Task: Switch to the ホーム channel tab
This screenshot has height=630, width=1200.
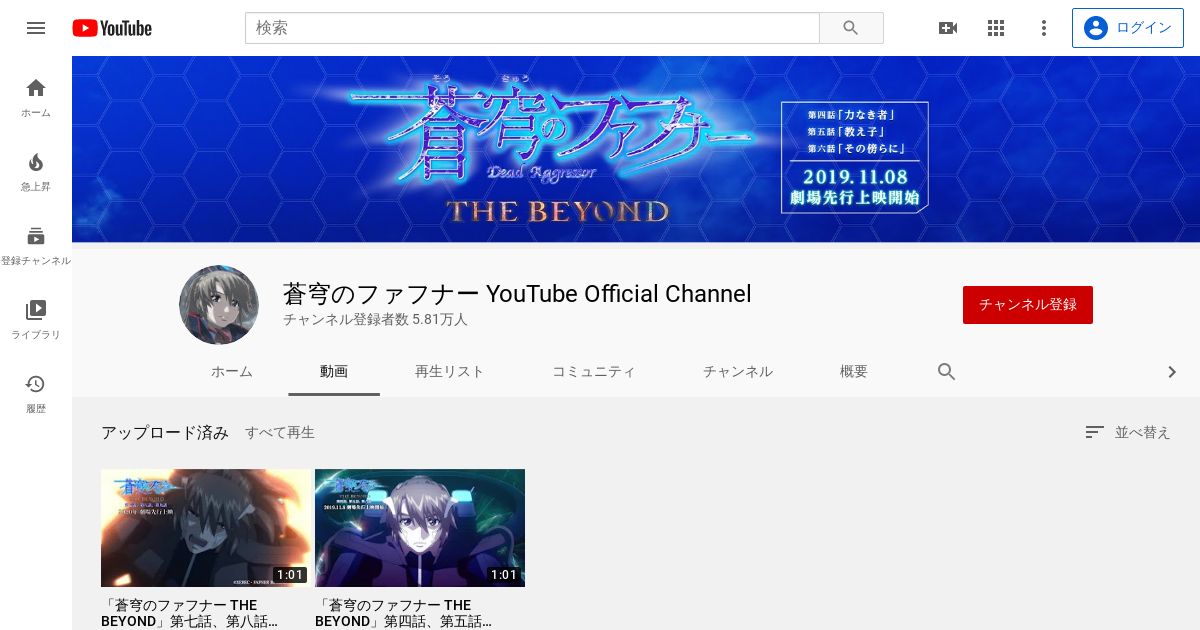Action: click(x=232, y=372)
